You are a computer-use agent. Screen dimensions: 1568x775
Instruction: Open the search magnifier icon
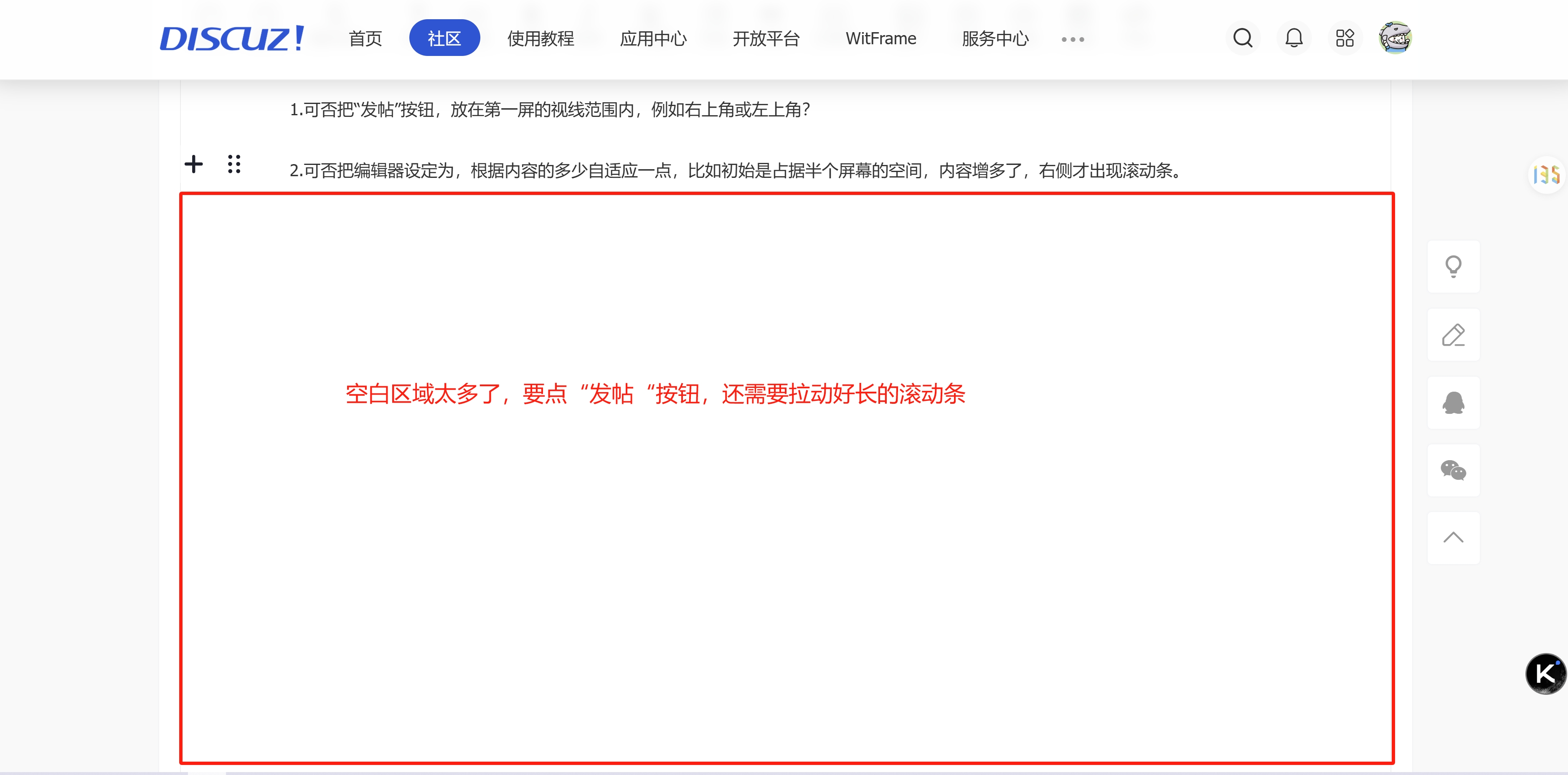[x=1242, y=38]
